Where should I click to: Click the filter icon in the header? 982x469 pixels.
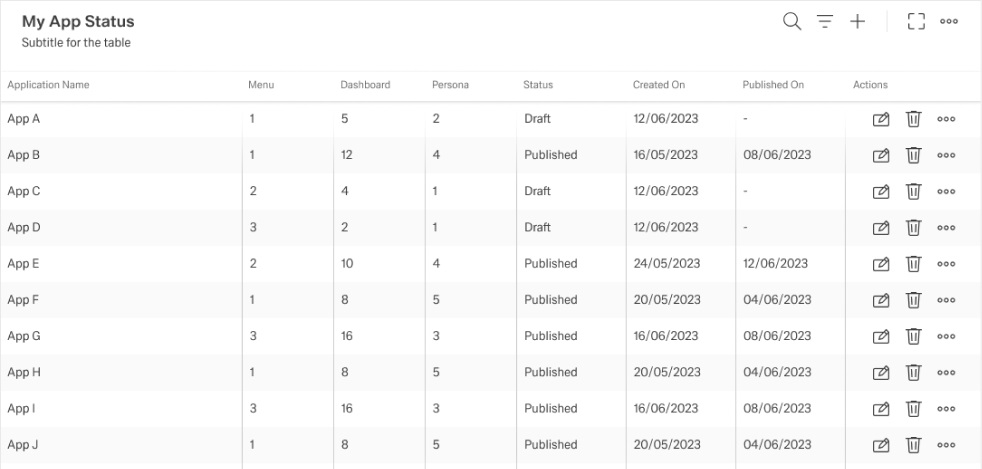click(825, 22)
